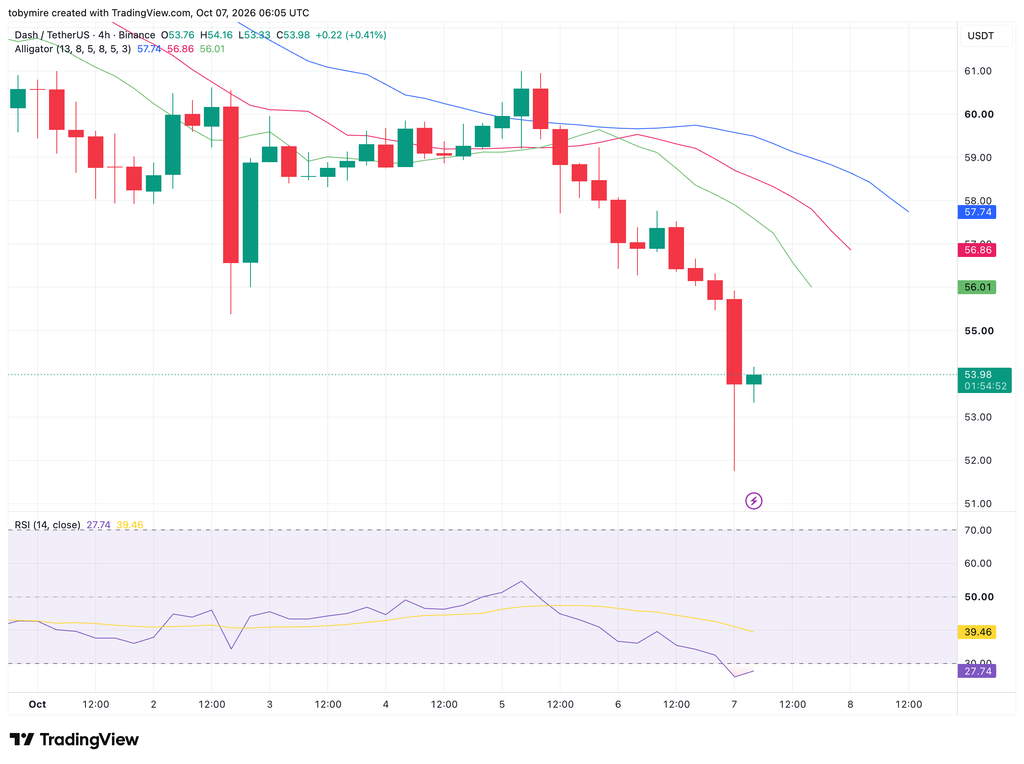Click the 'Oct' label on time axis
This screenshot has height=764, width=1024.
pyautogui.click(x=37, y=705)
